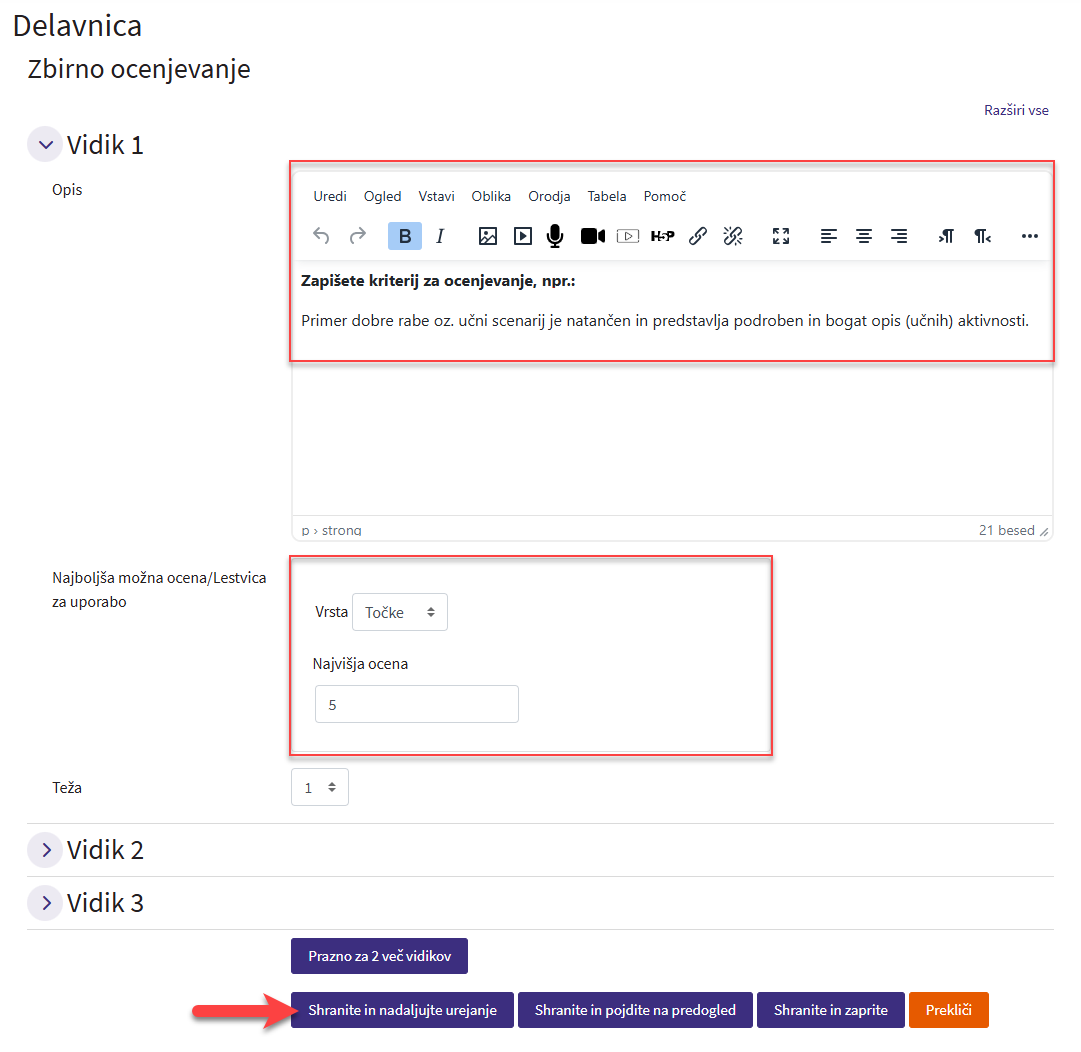Image resolution: width=1081 pixels, height=1052 pixels.
Task: Record audio with the microphone icon
Action: click(x=555, y=236)
